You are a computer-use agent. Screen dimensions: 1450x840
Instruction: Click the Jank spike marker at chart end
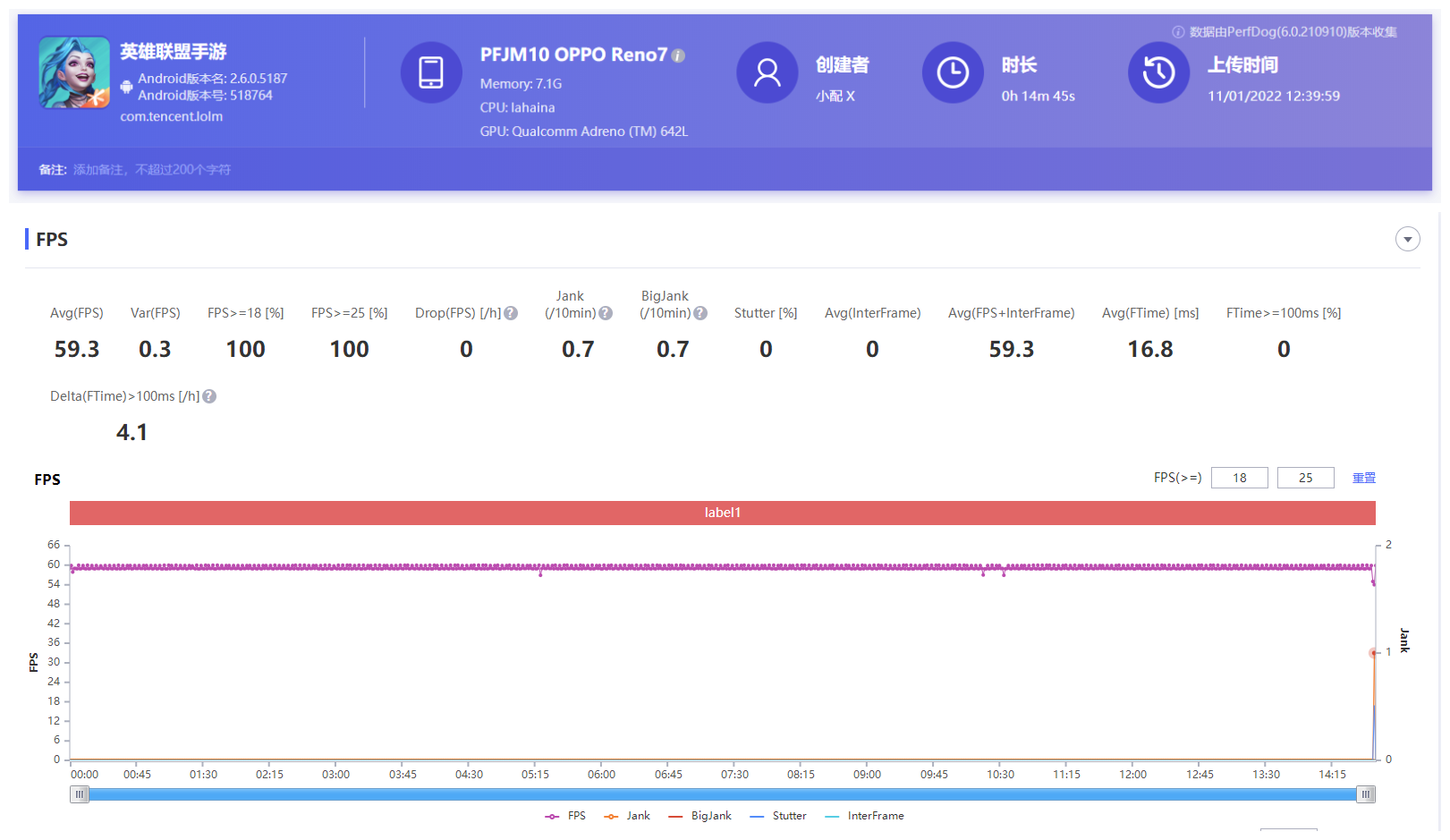click(1373, 653)
